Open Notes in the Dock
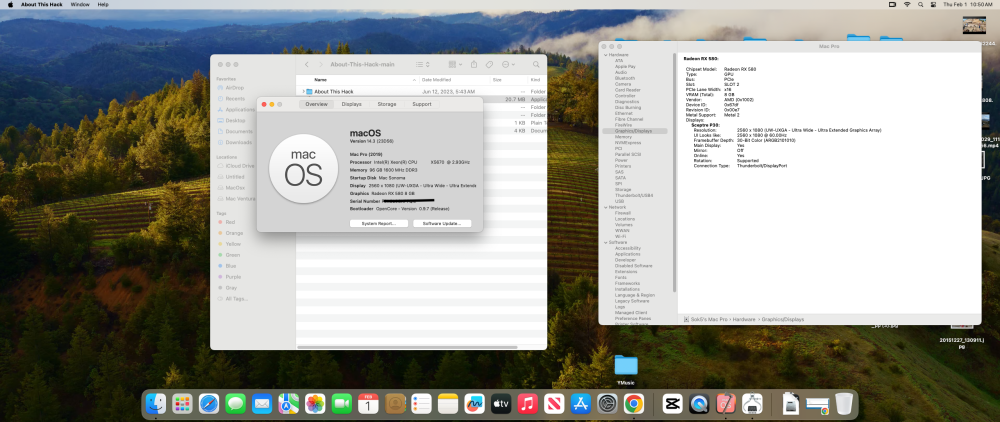Screen dimensions: 1000x422 coord(448,404)
